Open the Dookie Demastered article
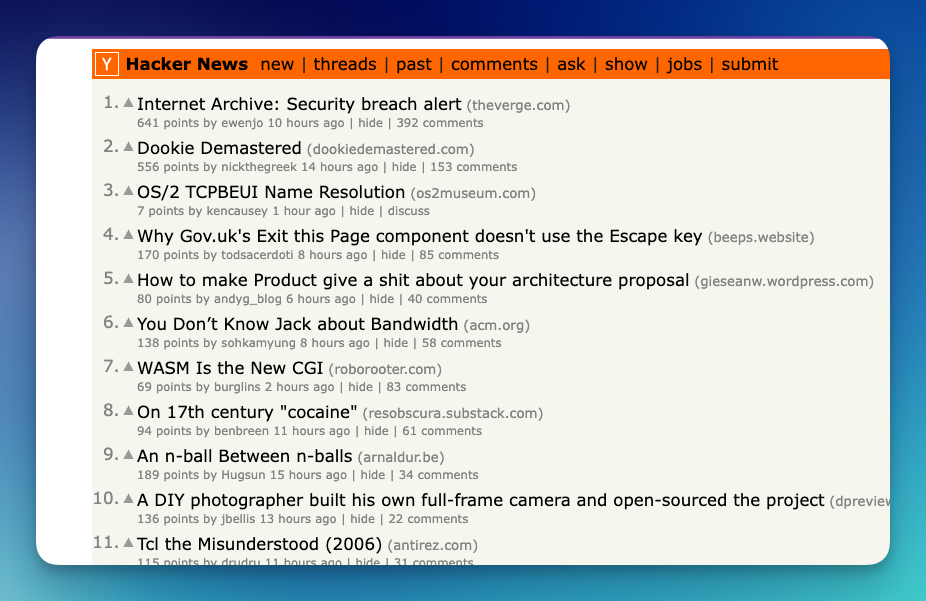Image resolution: width=926 pixels, height=601 pixels. pos(219,148)
